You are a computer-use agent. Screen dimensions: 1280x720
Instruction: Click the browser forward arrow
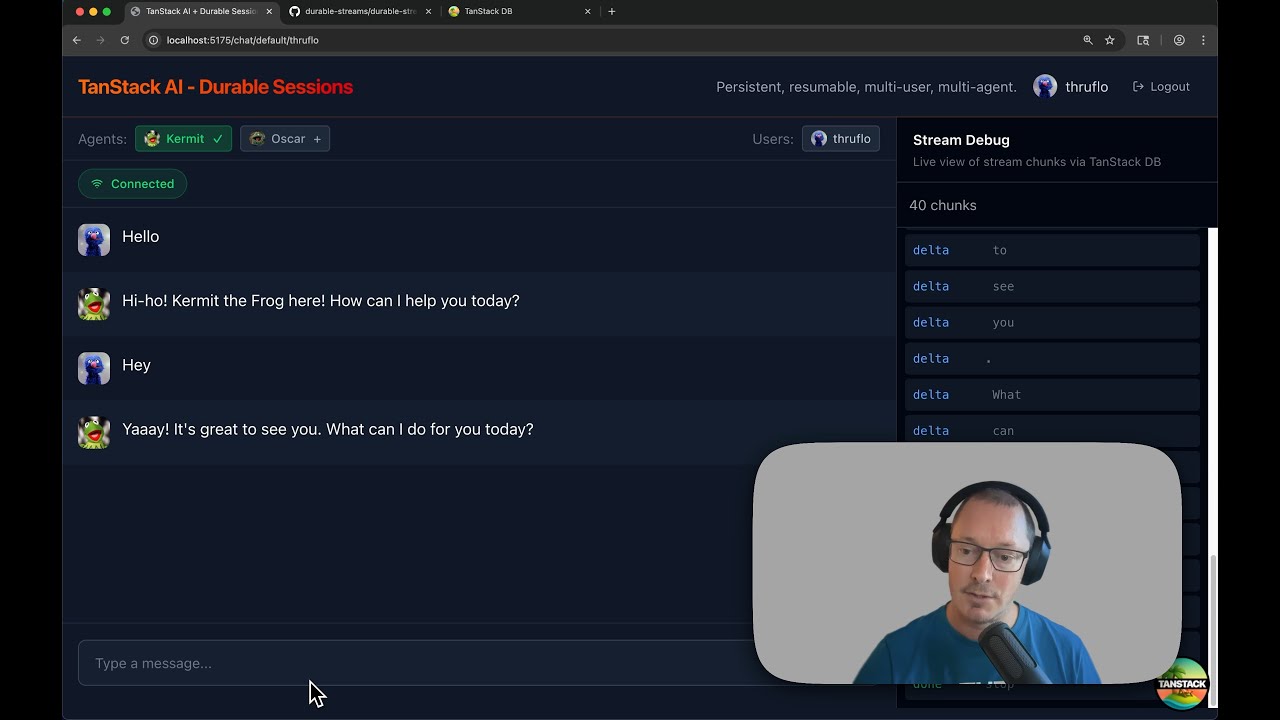[x=100, y=40]
